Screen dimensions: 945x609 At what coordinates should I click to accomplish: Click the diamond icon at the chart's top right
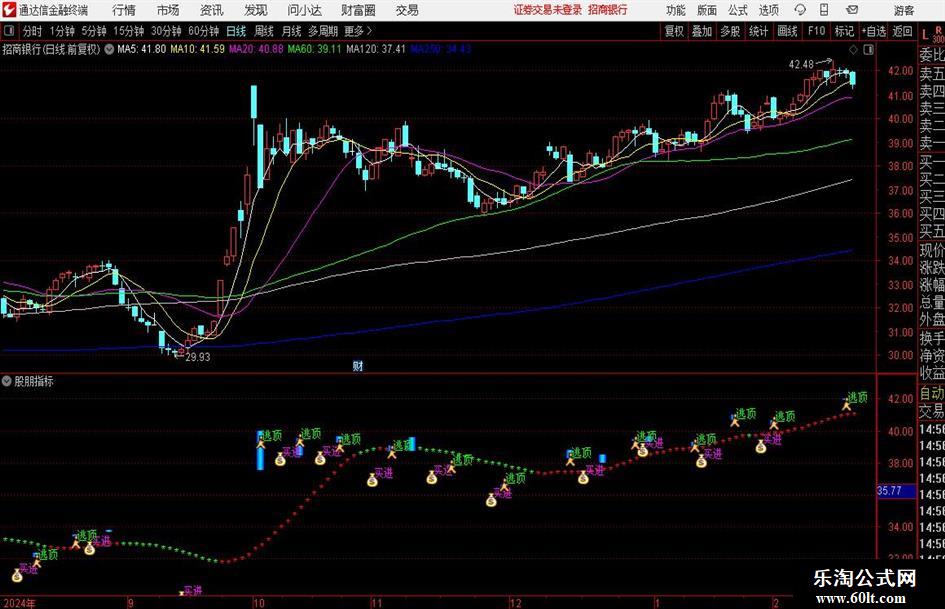pyautogui.click(x=853, y=49)
